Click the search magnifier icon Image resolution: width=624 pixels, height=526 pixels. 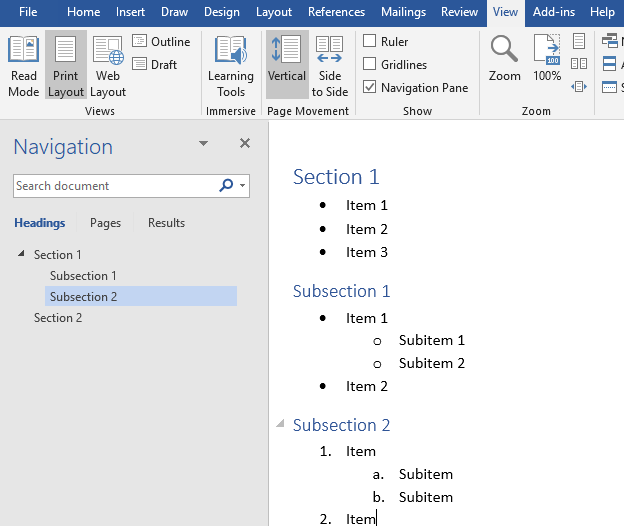(x=226, y=185)
